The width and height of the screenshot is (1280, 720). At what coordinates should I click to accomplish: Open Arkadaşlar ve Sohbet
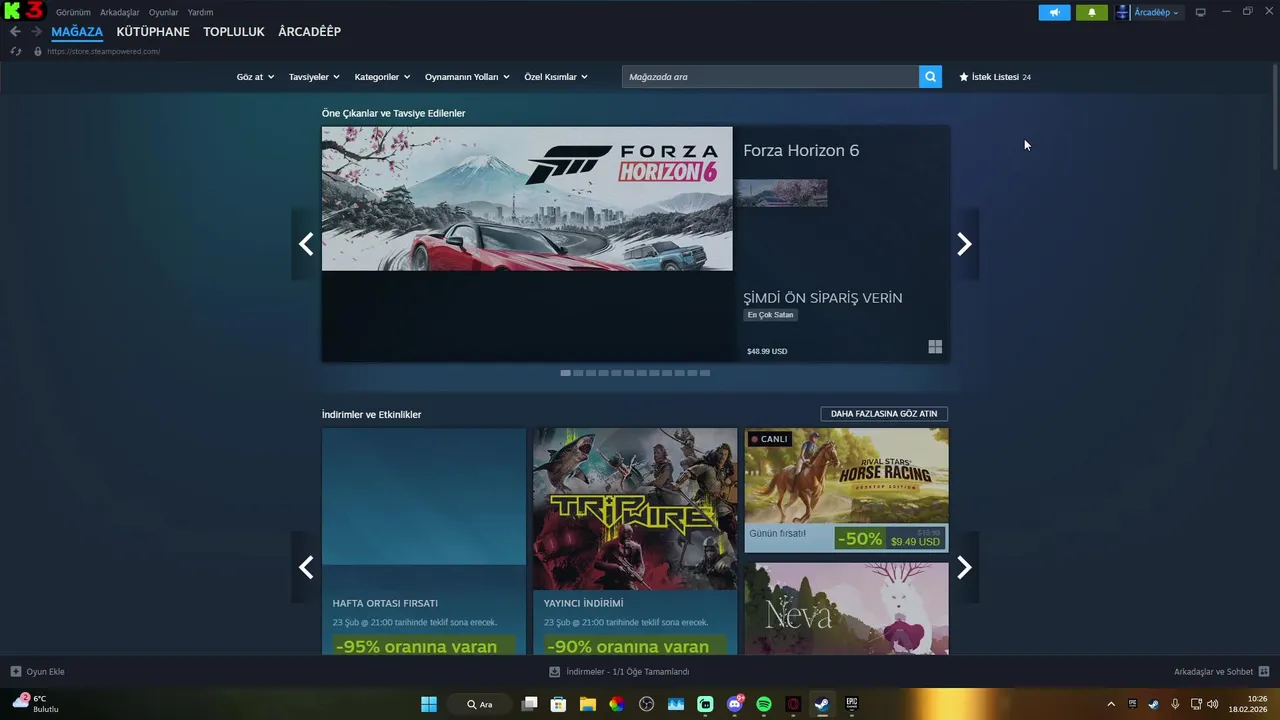pyautogui.click(x=1222, y=672)
